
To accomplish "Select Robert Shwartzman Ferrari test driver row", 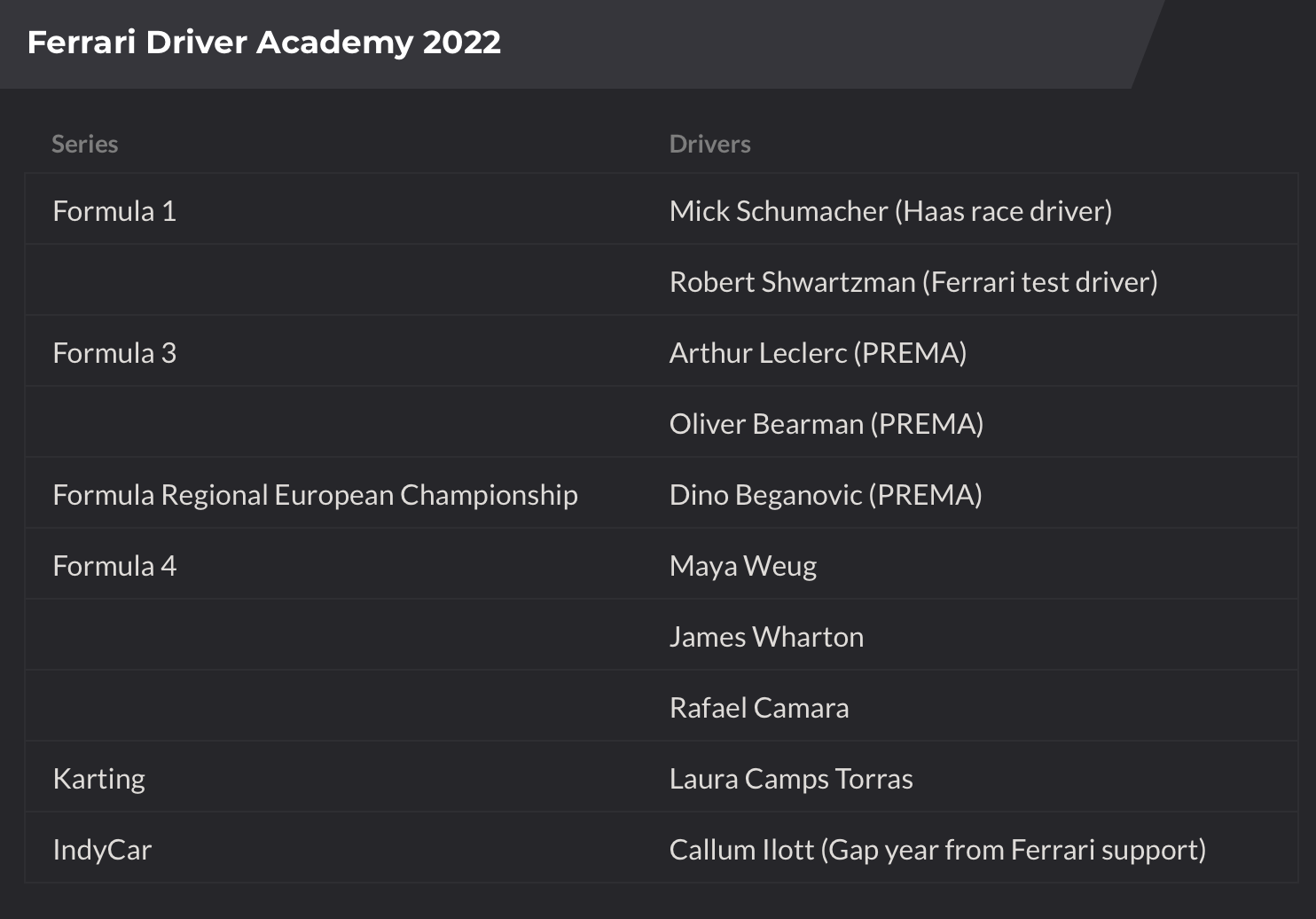I will click(913, 282).
